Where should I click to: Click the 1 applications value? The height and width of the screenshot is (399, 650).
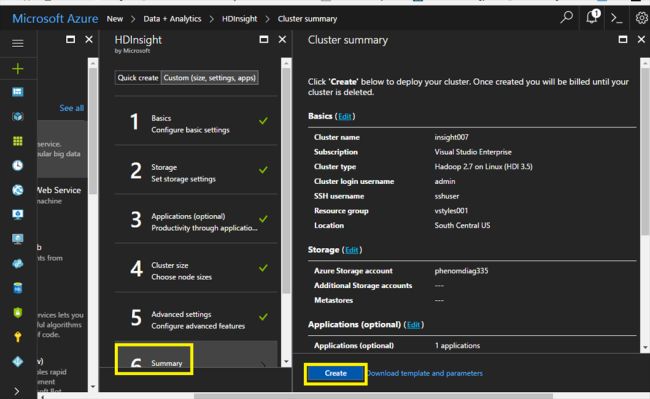pyautogui.click(x=457, y=346)
